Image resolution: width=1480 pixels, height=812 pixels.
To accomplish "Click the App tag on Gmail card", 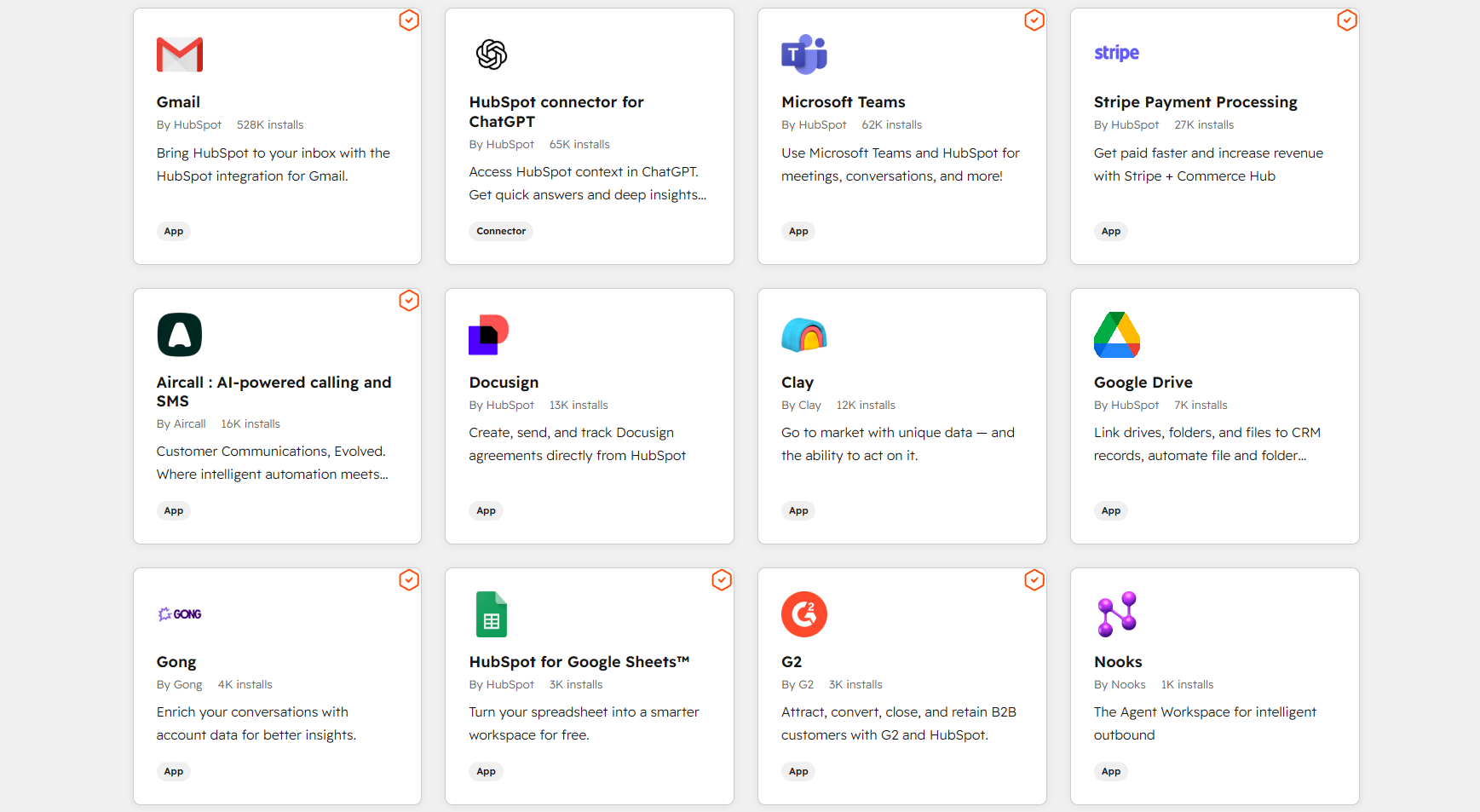I will [174, 231].
